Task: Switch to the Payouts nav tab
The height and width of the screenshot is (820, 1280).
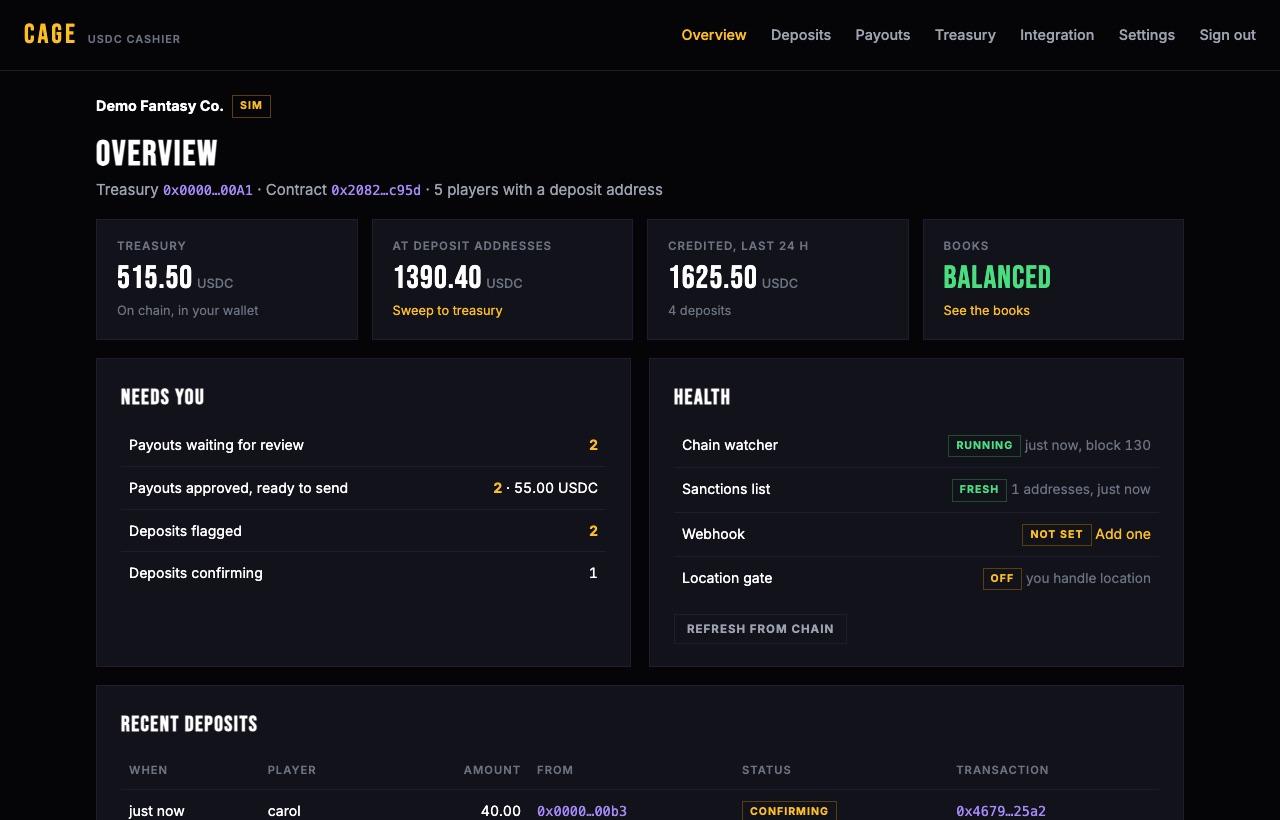Action: click(883, 35)
